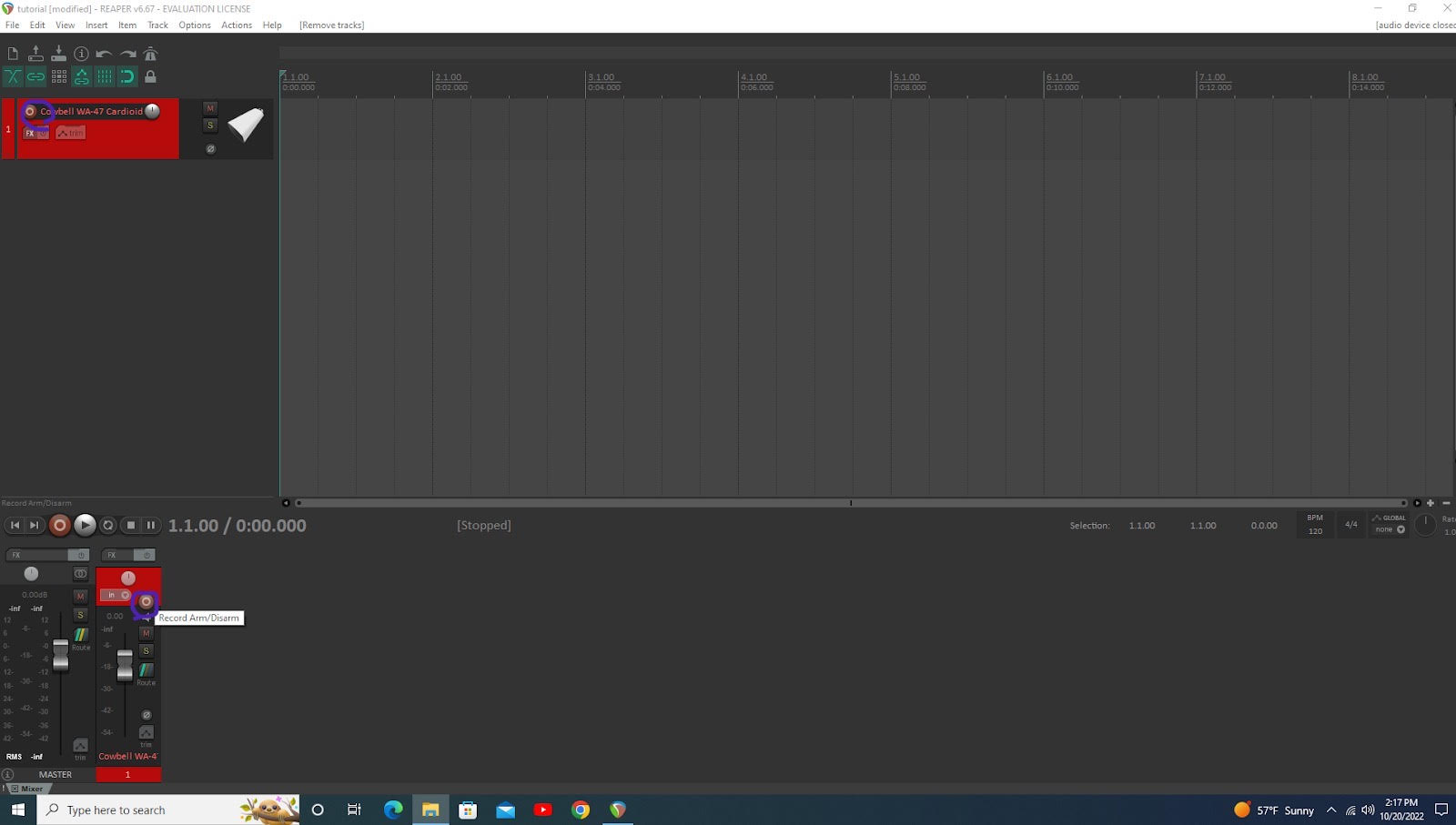1456x825 pixels.
Task: Toggle ripple editing grid icon
Action: point(58,76)
